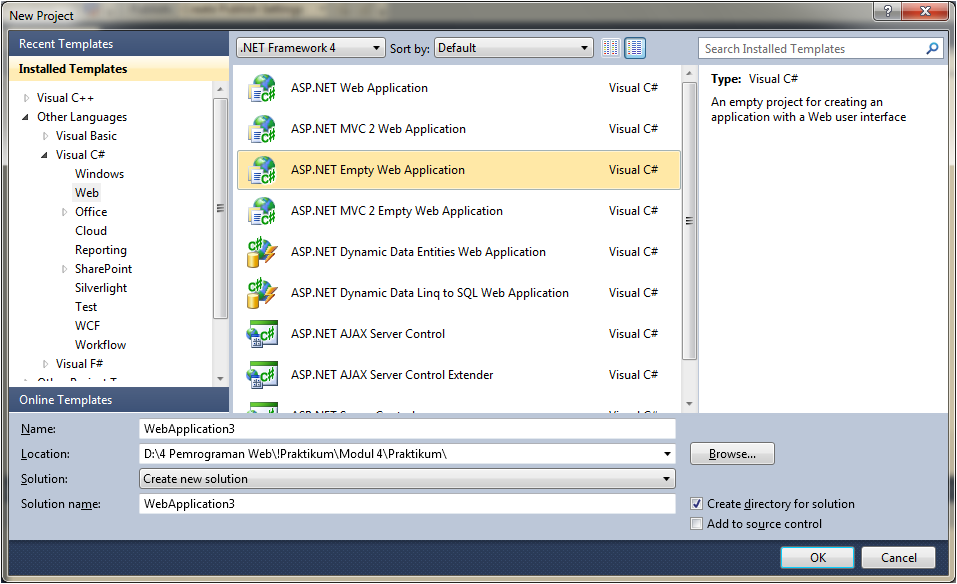Screen dimensions: 957x584
Task: Select the Windows category under Visual C#
Action: (99, 174)
